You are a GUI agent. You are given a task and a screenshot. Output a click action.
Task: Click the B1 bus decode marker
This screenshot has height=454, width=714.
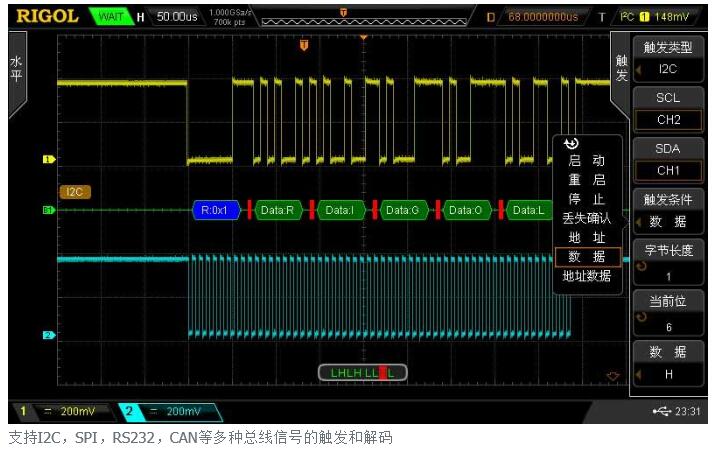point(47,210)
